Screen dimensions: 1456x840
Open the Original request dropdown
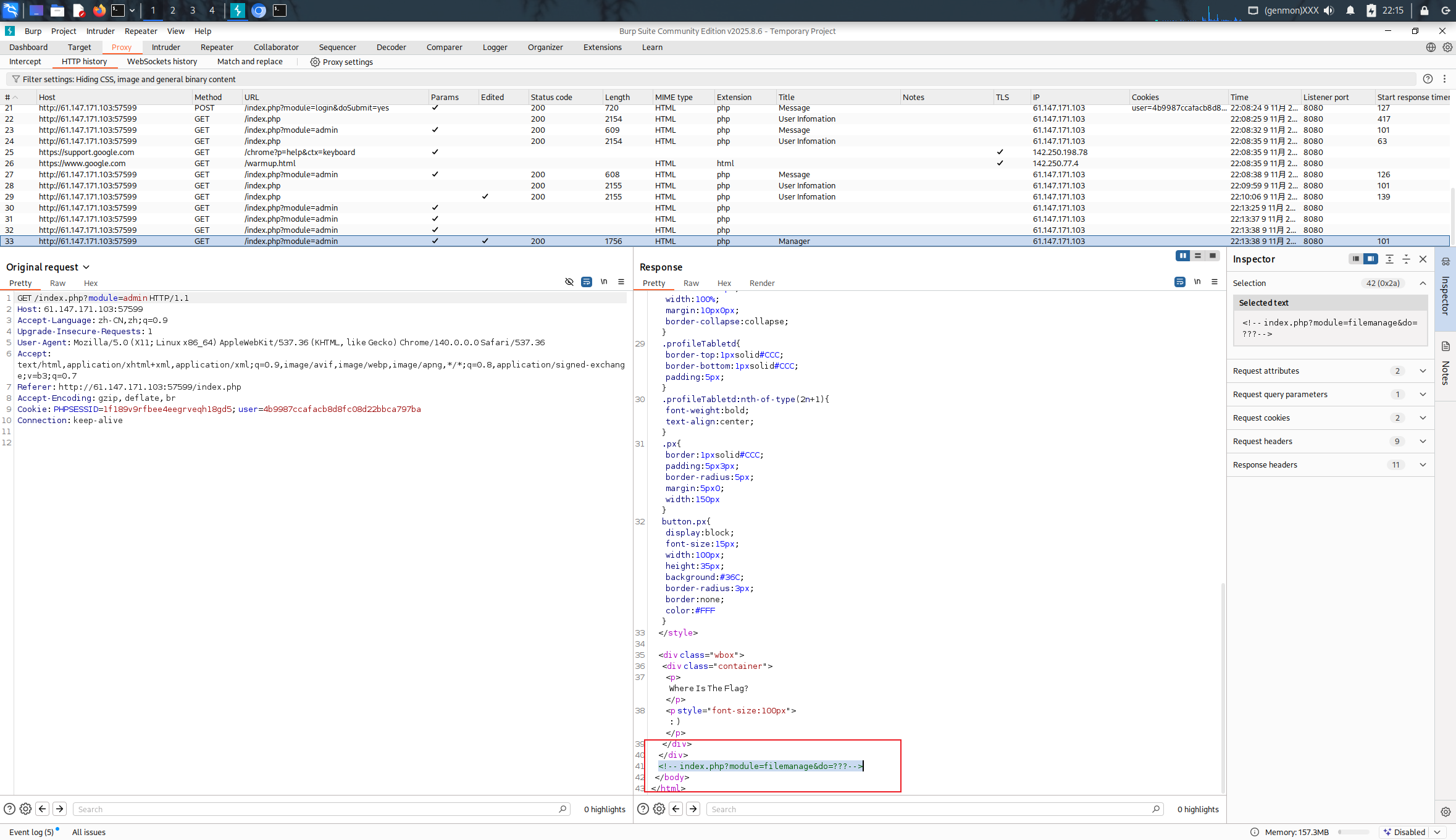86,267
